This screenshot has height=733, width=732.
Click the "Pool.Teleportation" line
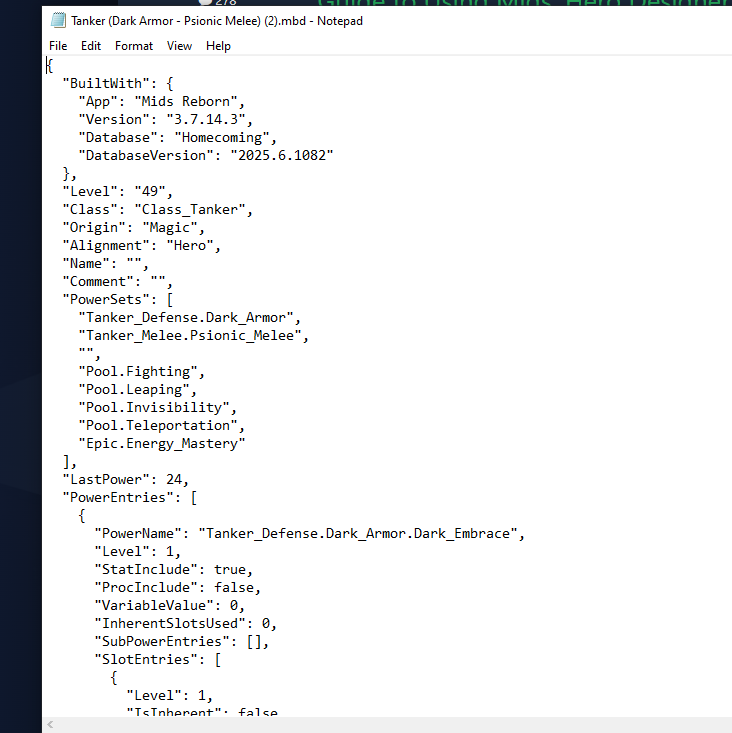coord(161,425)
